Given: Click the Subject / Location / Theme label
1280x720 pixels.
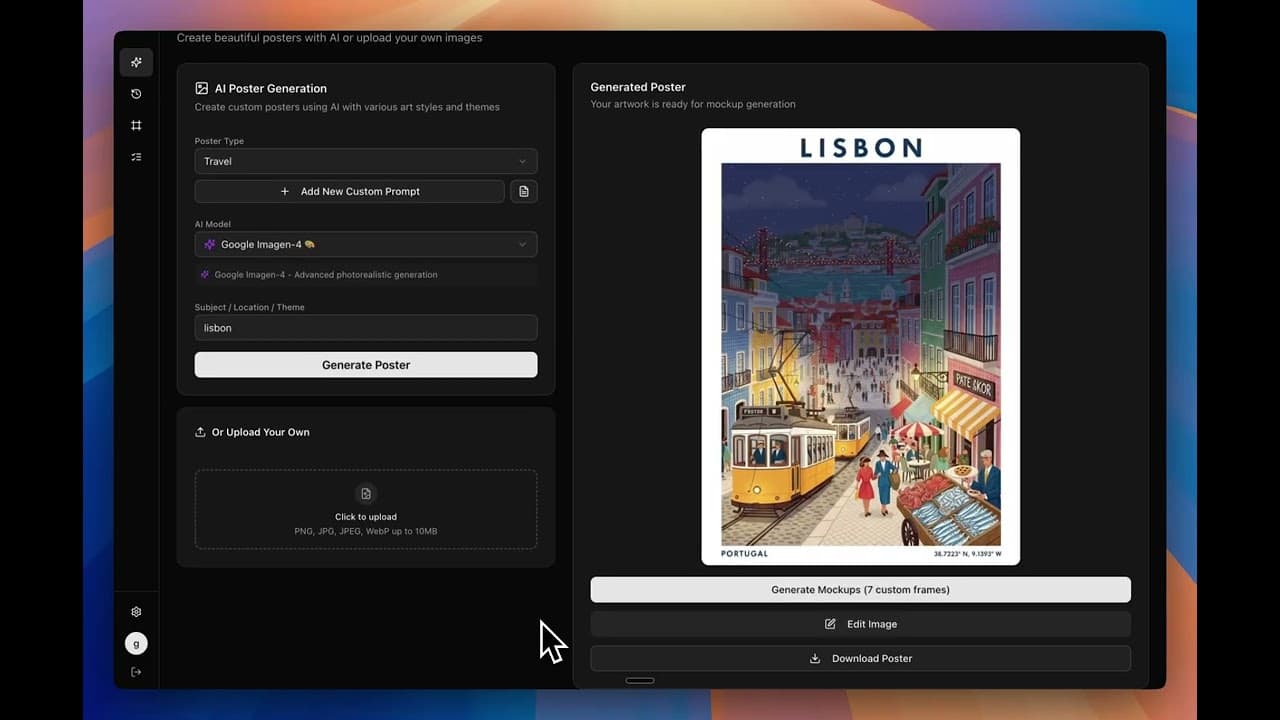Looking at the screenshot, I should [x=250, y=307].
